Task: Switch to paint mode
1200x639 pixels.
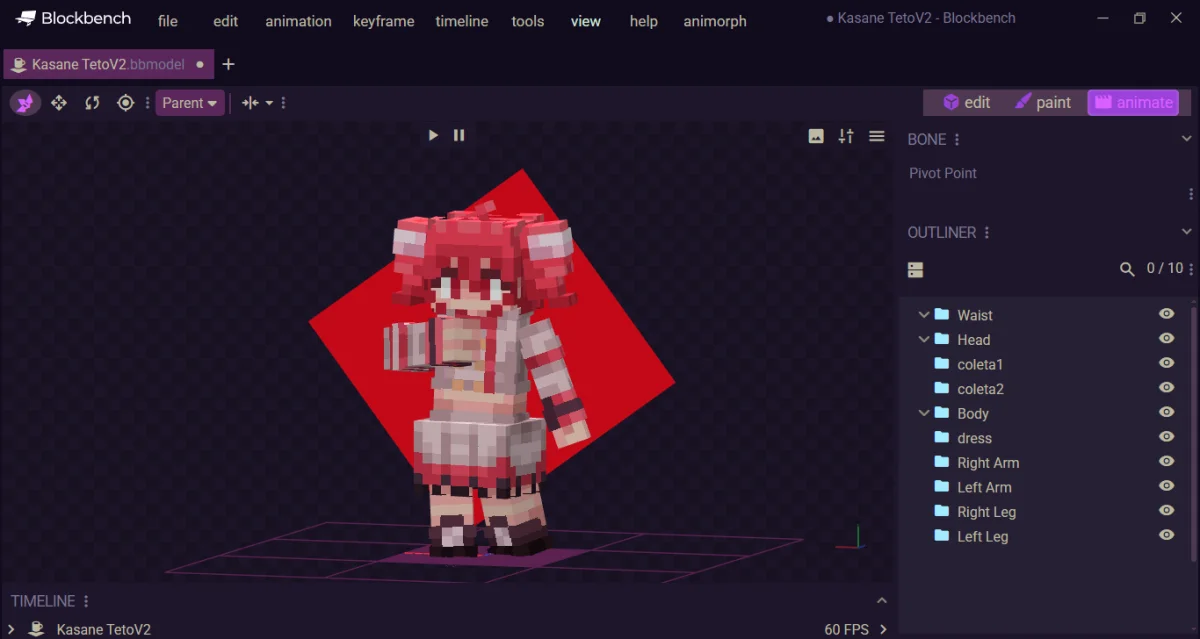Action: click(x=1042, y=102)
